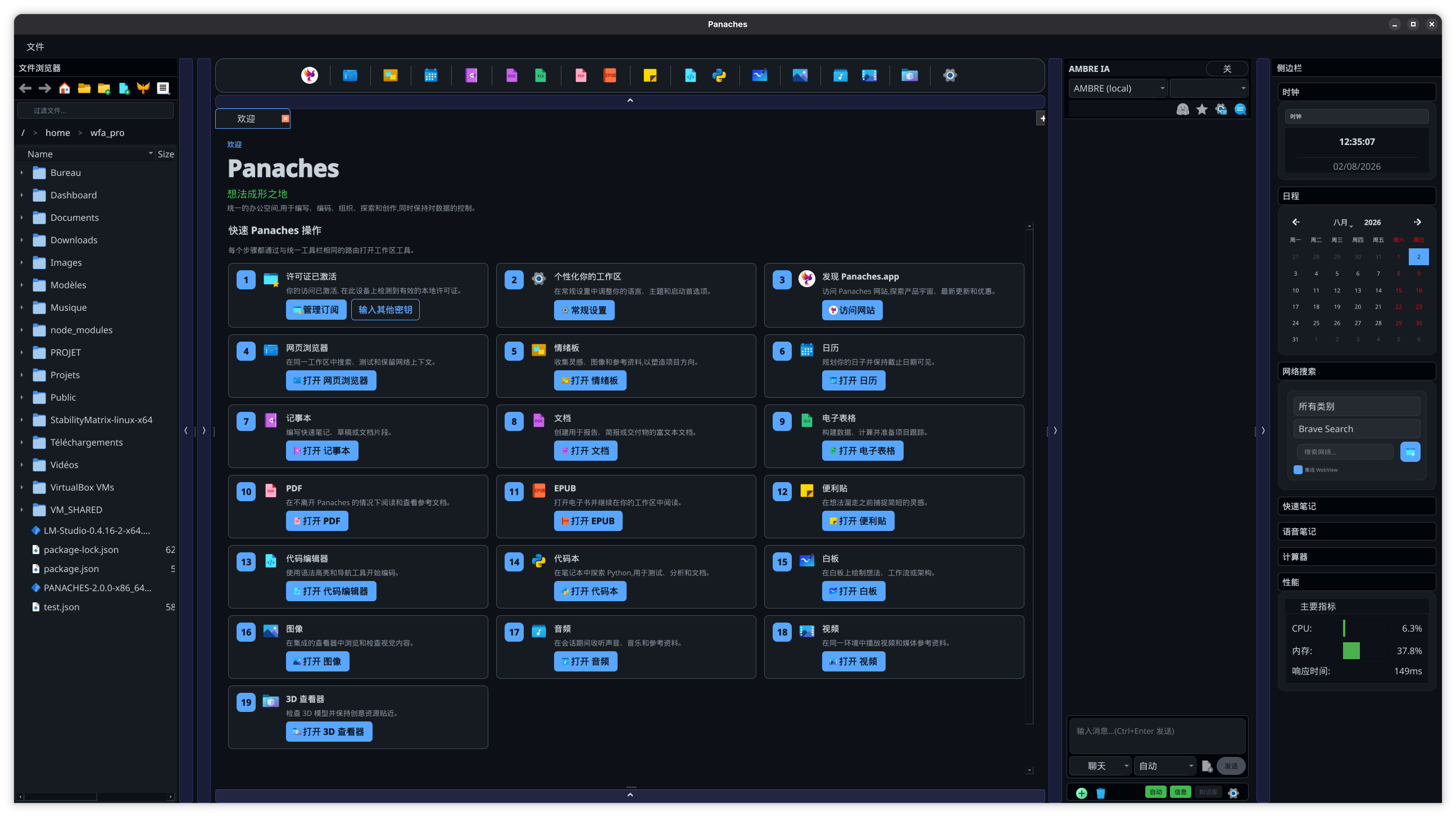Open the web browser tool in the top toolbar
This screenshot has width=1456, height=817.
(x=350, y=75)
